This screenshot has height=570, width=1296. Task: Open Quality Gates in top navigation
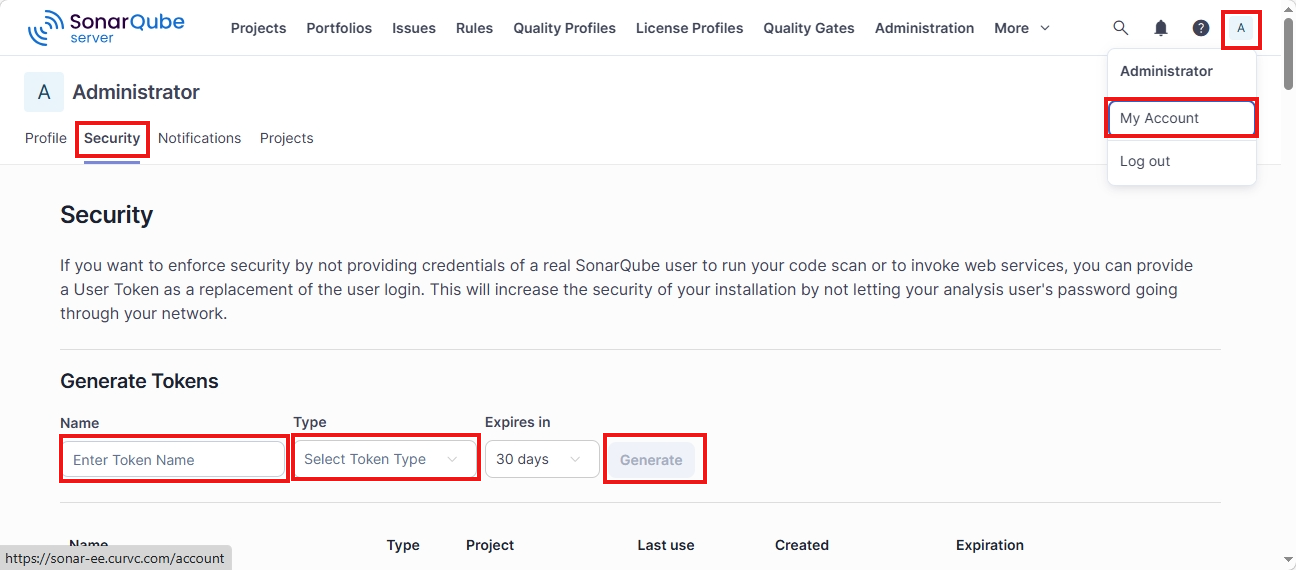click(808, 28)
